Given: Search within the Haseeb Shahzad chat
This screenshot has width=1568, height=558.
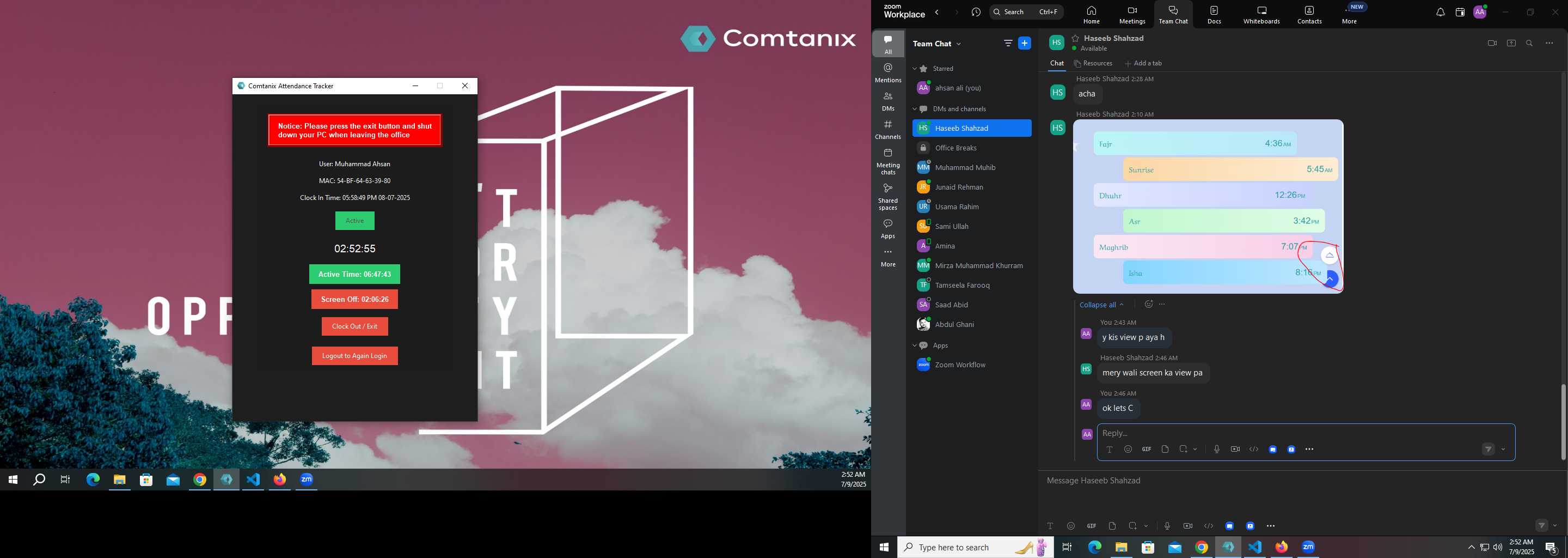Looking at the screenshot, I should tap(1529, 43).
